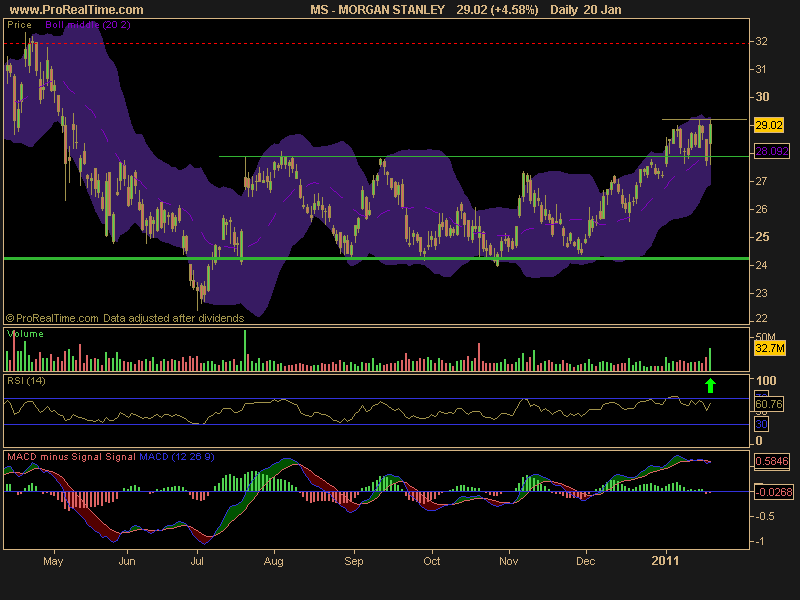Click the last green candlestick on 20 Jan
800x600 pixels.
(710, 135)
